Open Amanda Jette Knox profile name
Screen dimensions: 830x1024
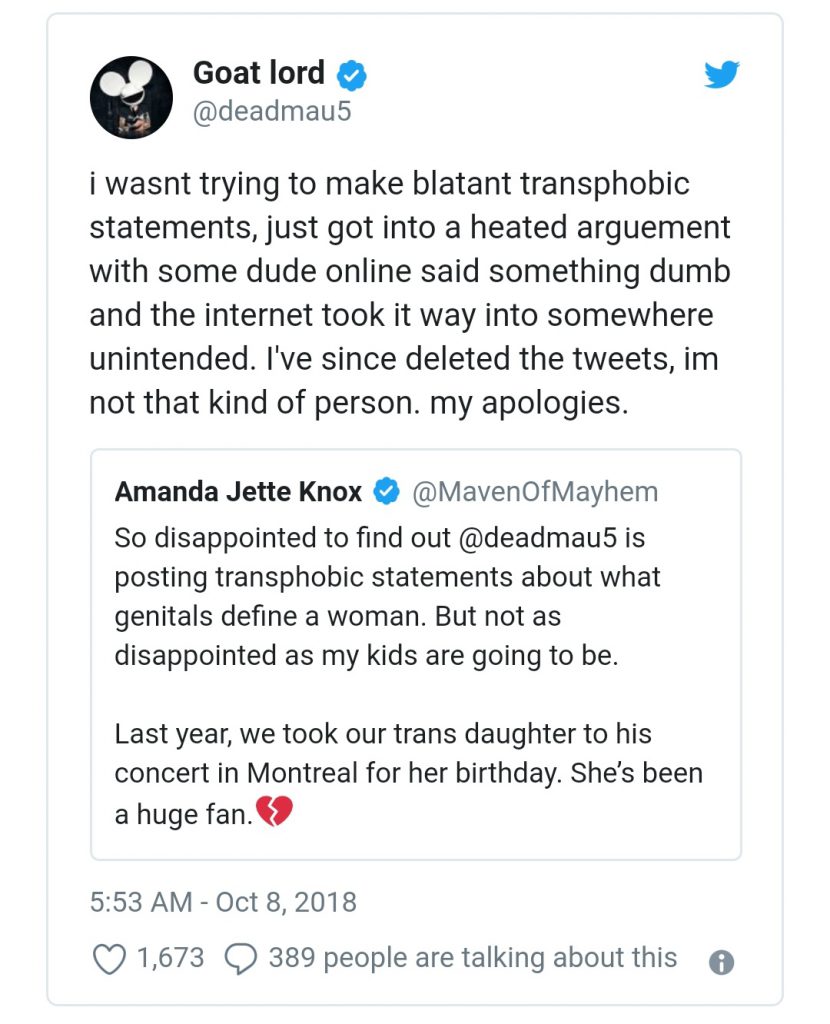click(x=238, y=491)
